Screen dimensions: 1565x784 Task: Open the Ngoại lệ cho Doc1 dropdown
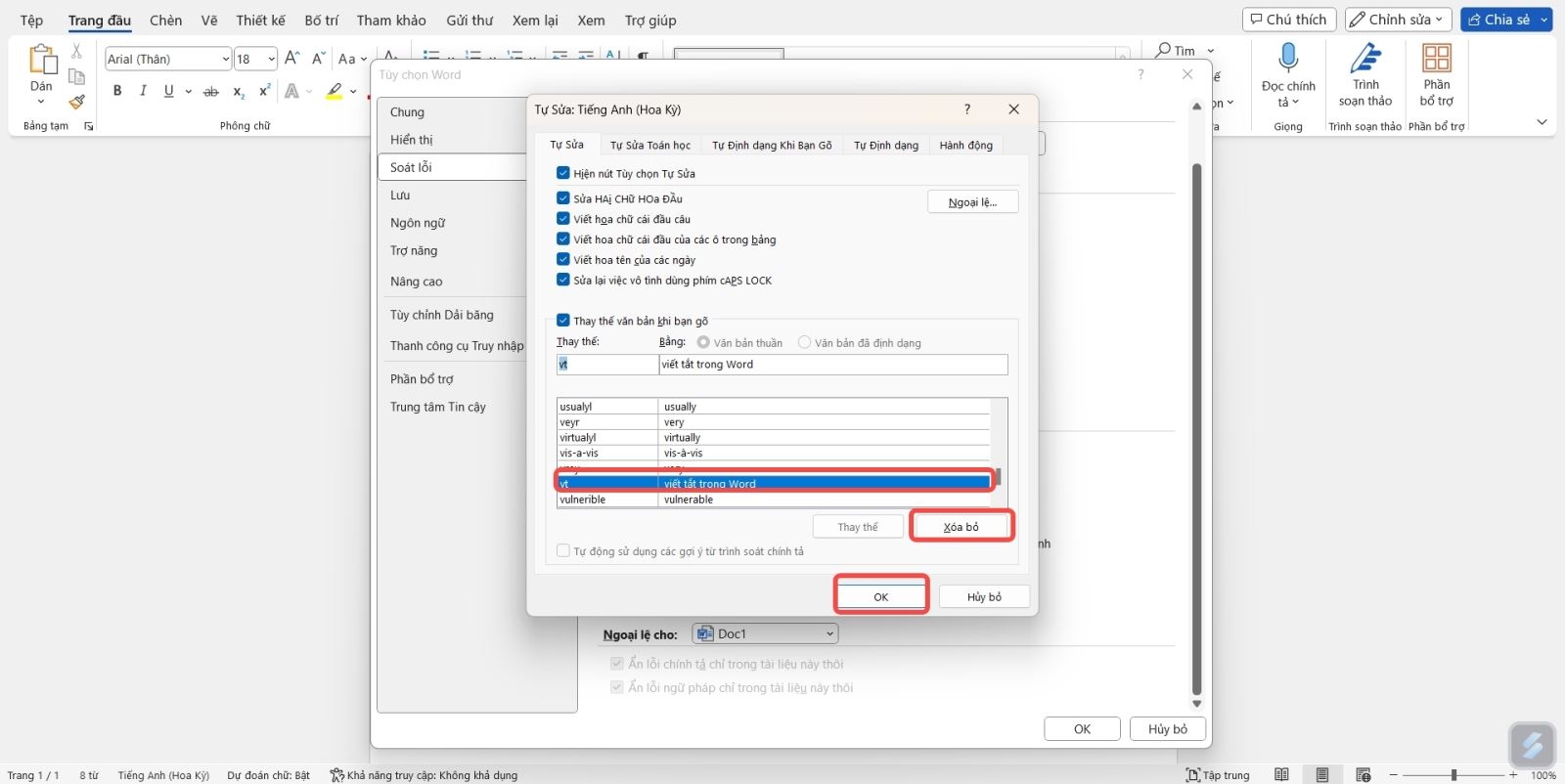(x=766, y=634)
